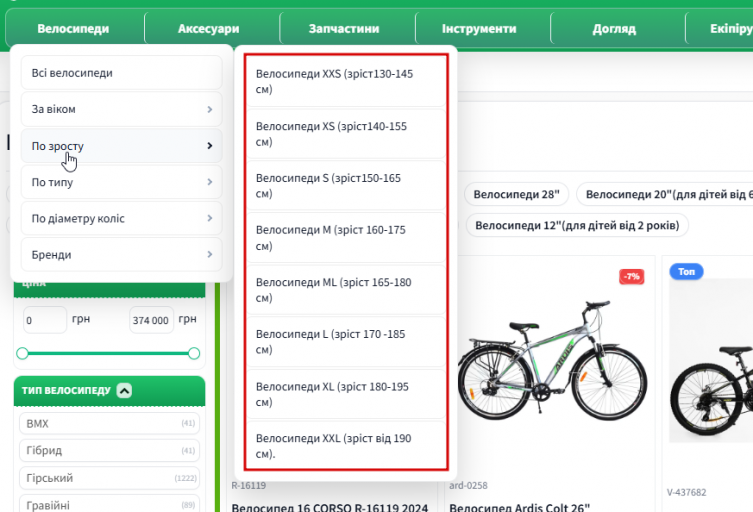Expand По діаметру коліс submenu arrow
This screenshot has width=753, height=512.
pos(209,218)
